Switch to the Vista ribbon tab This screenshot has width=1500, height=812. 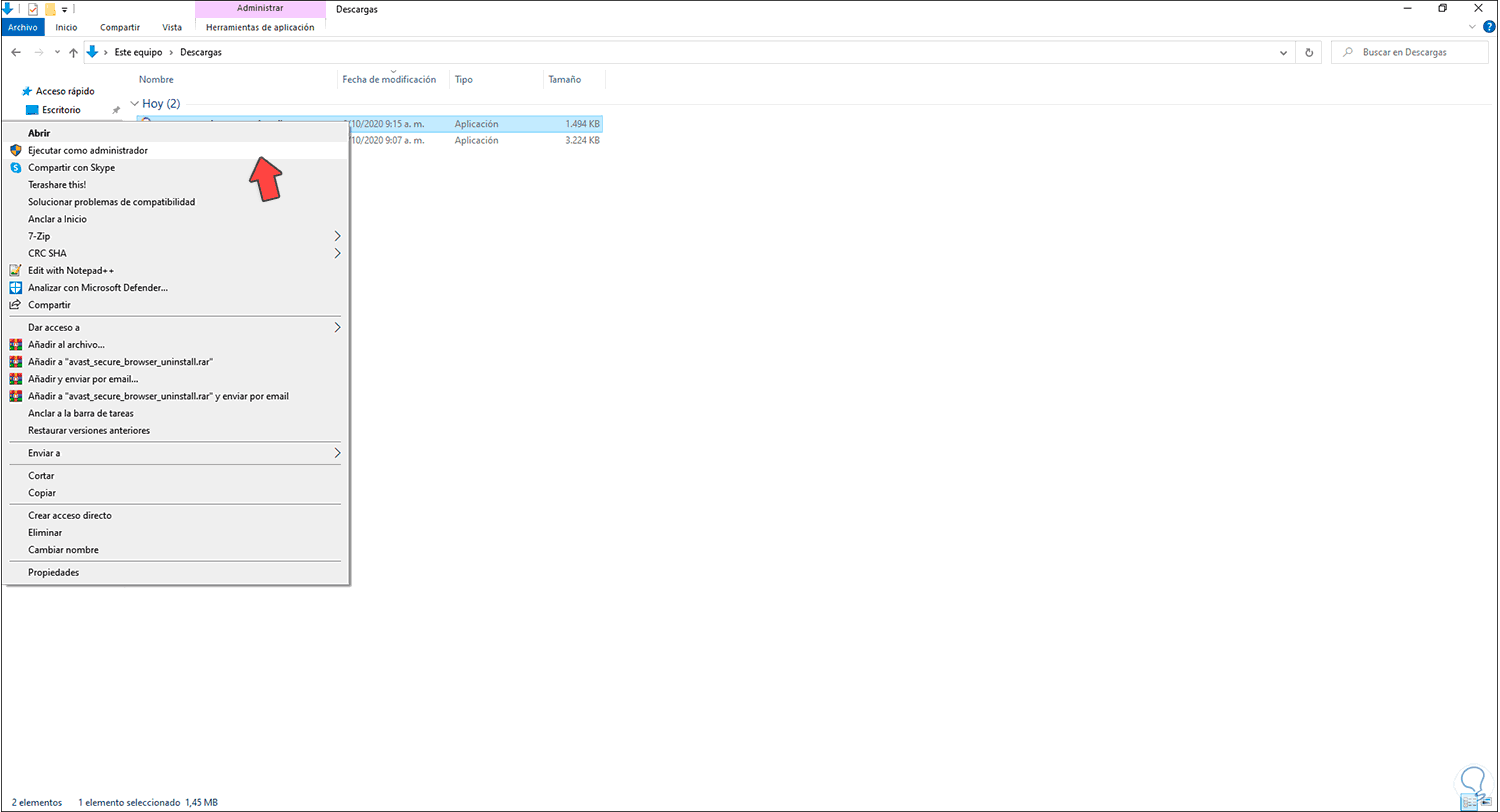click(x=172, y=28)
